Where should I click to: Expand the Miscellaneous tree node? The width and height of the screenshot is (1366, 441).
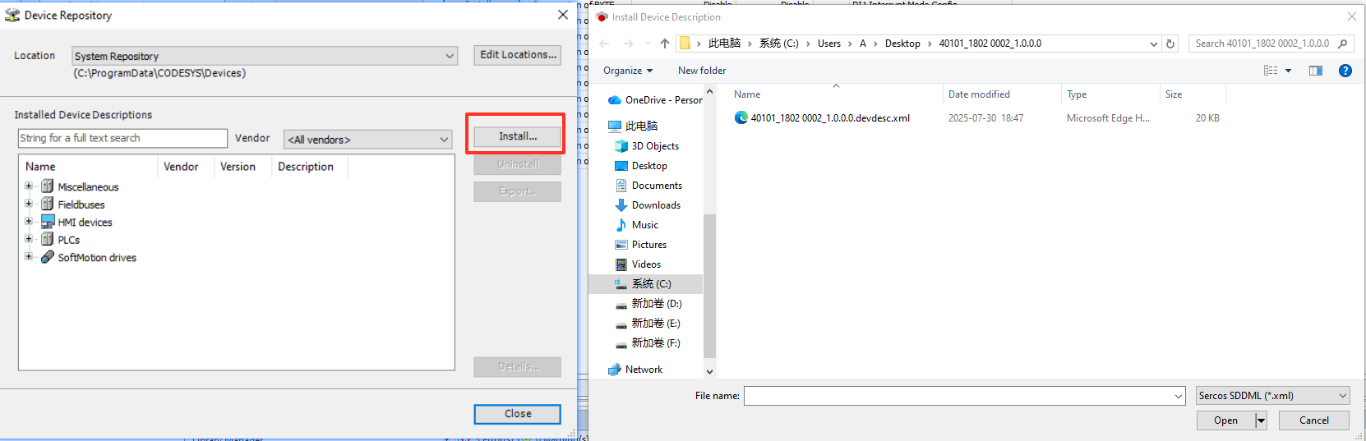click(x=29, y=187)
